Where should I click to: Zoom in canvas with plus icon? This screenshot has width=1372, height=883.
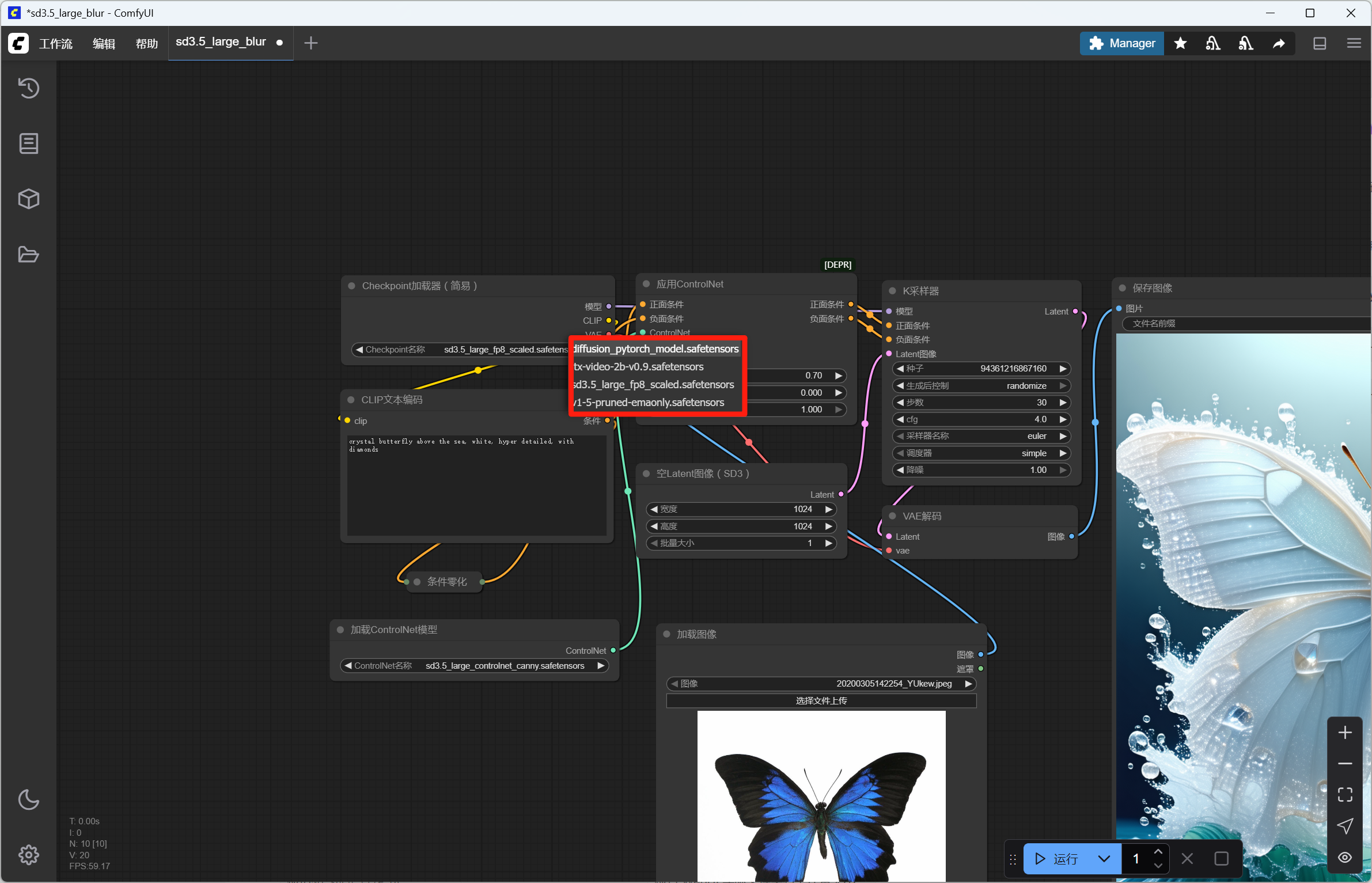1345,733
